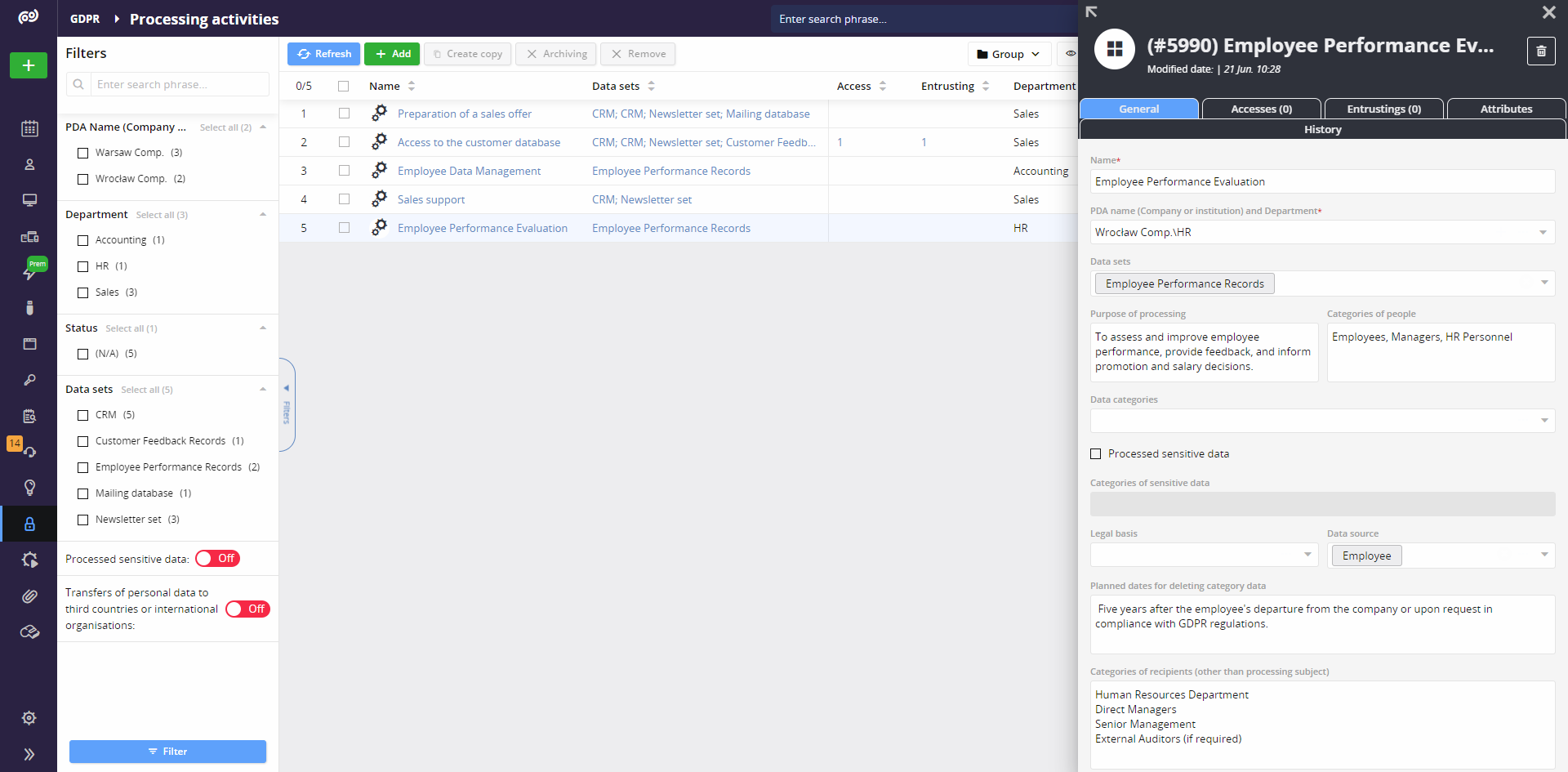
Task: Open the settings gear in sidebar
Action: pos(29,718)
